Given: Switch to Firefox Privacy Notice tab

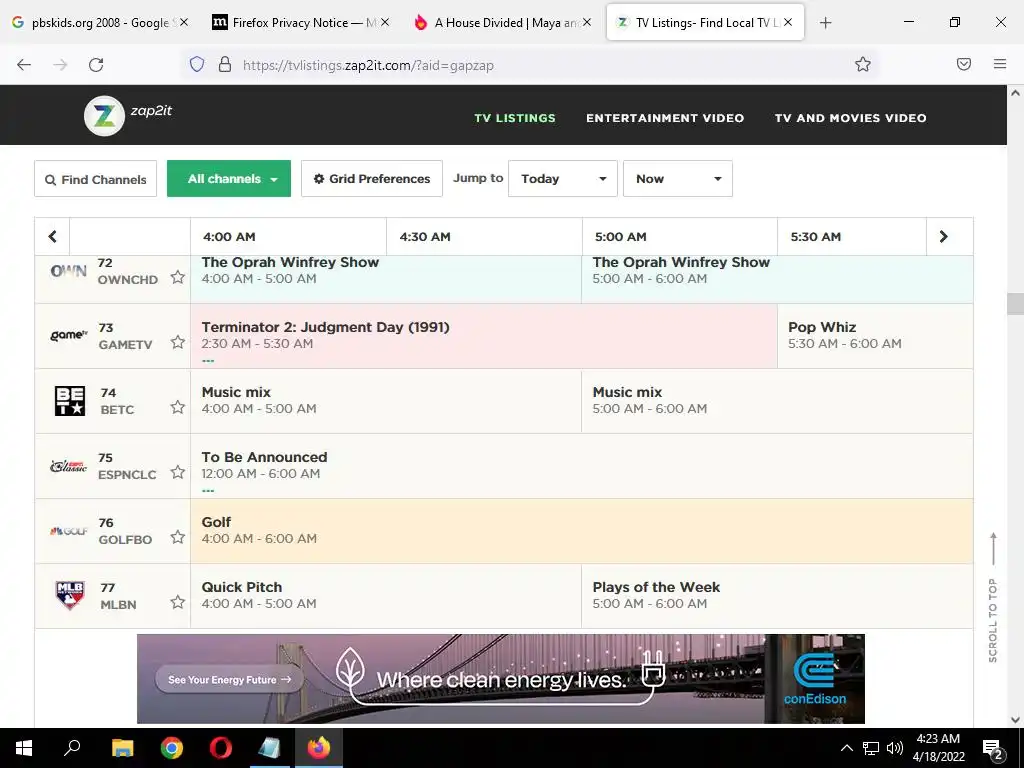Looking at the screenshot, I should [x=300, y=23].
